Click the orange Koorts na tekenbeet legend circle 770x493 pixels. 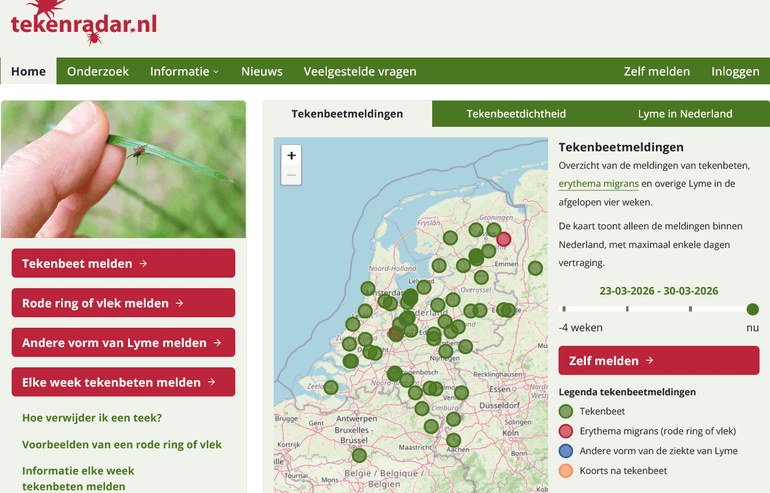coord(566,470)
